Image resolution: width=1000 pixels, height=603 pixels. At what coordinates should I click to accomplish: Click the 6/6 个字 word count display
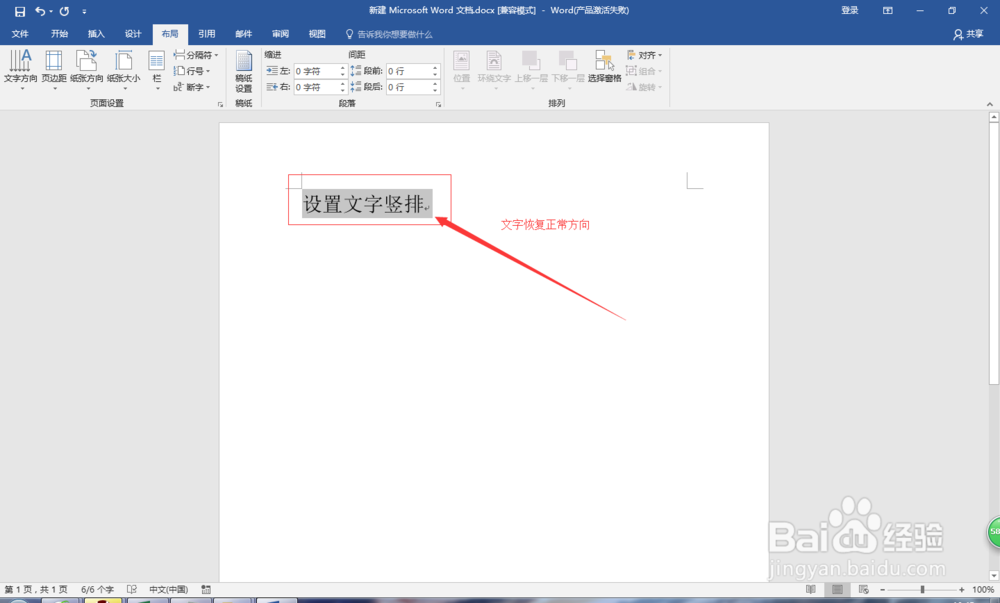96,589
